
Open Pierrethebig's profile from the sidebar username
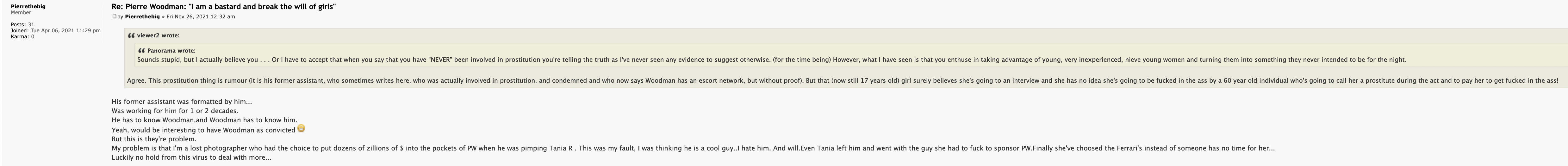point(28,6)
